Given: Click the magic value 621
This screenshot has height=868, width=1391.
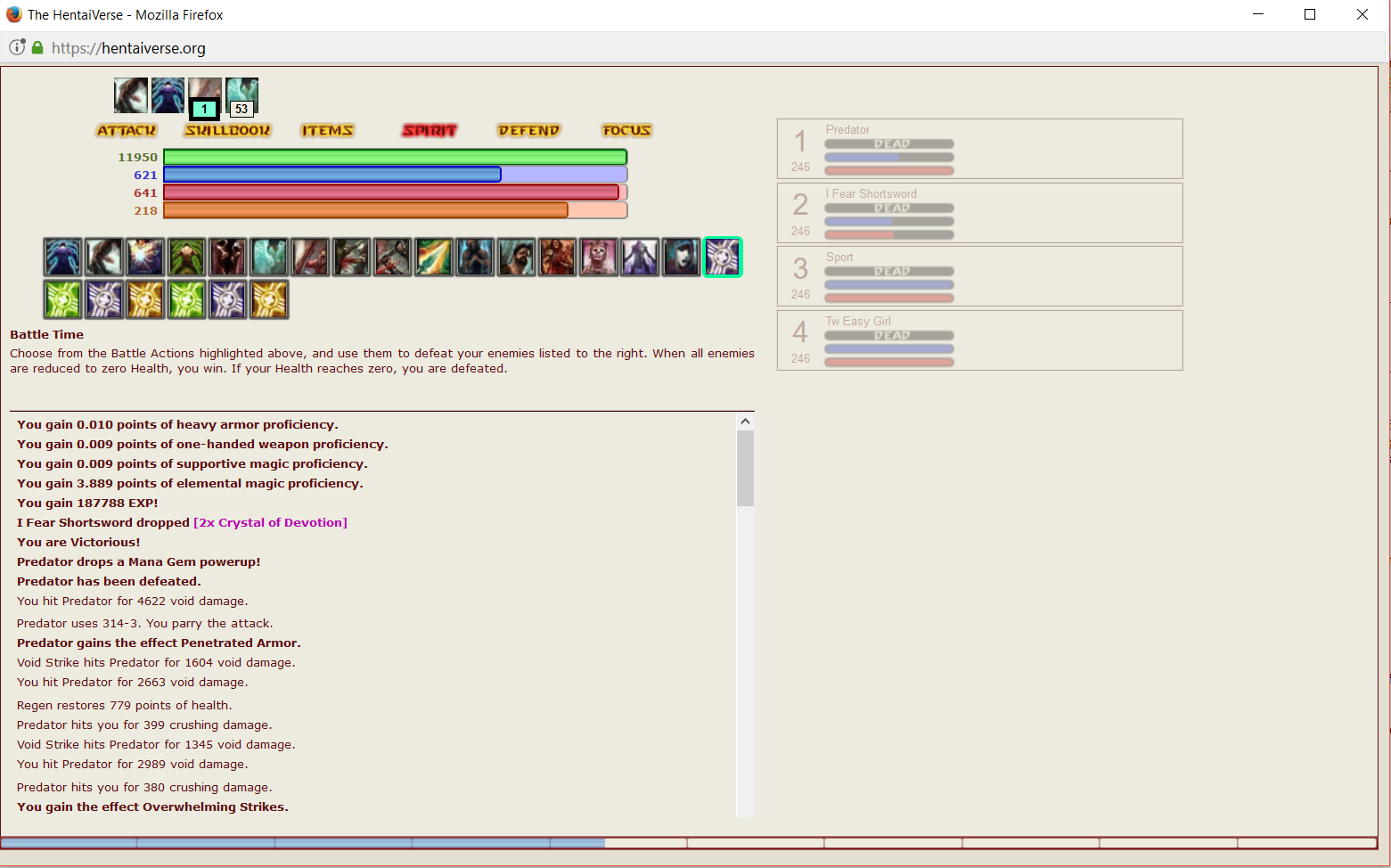Looking at the screenshot, I should [145, 176].
